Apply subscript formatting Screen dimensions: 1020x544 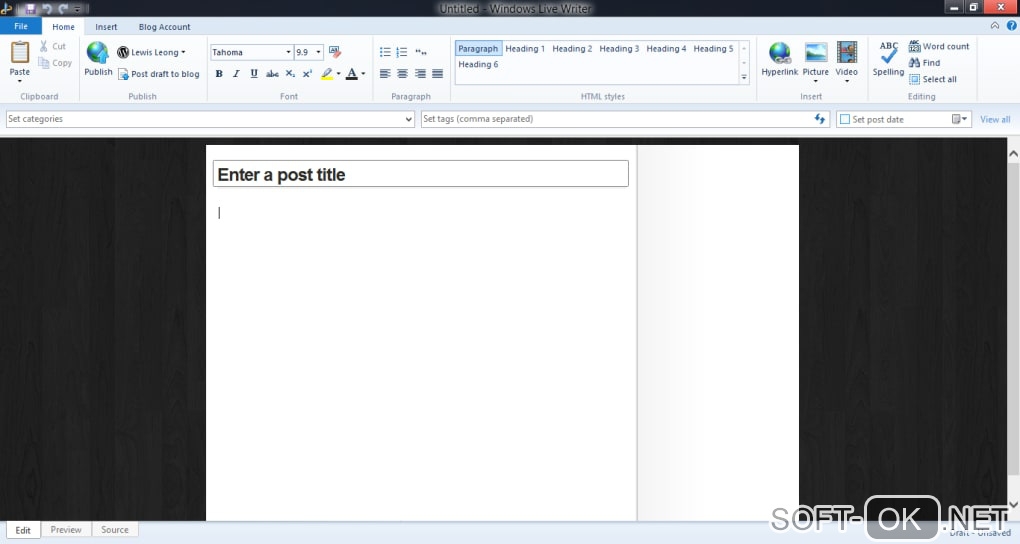click(290, 74)
